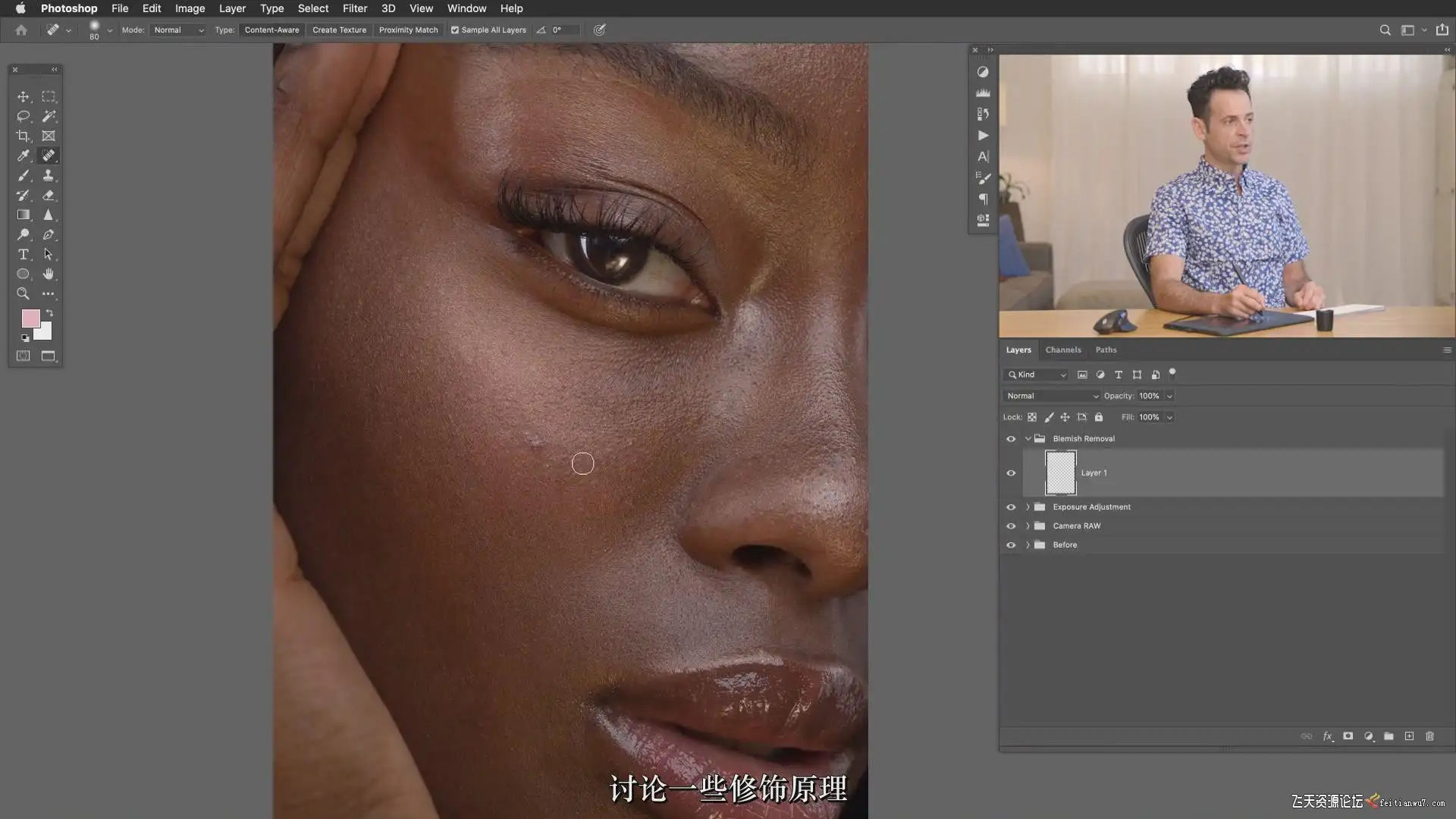Select the Hand tool

(49, 274)
